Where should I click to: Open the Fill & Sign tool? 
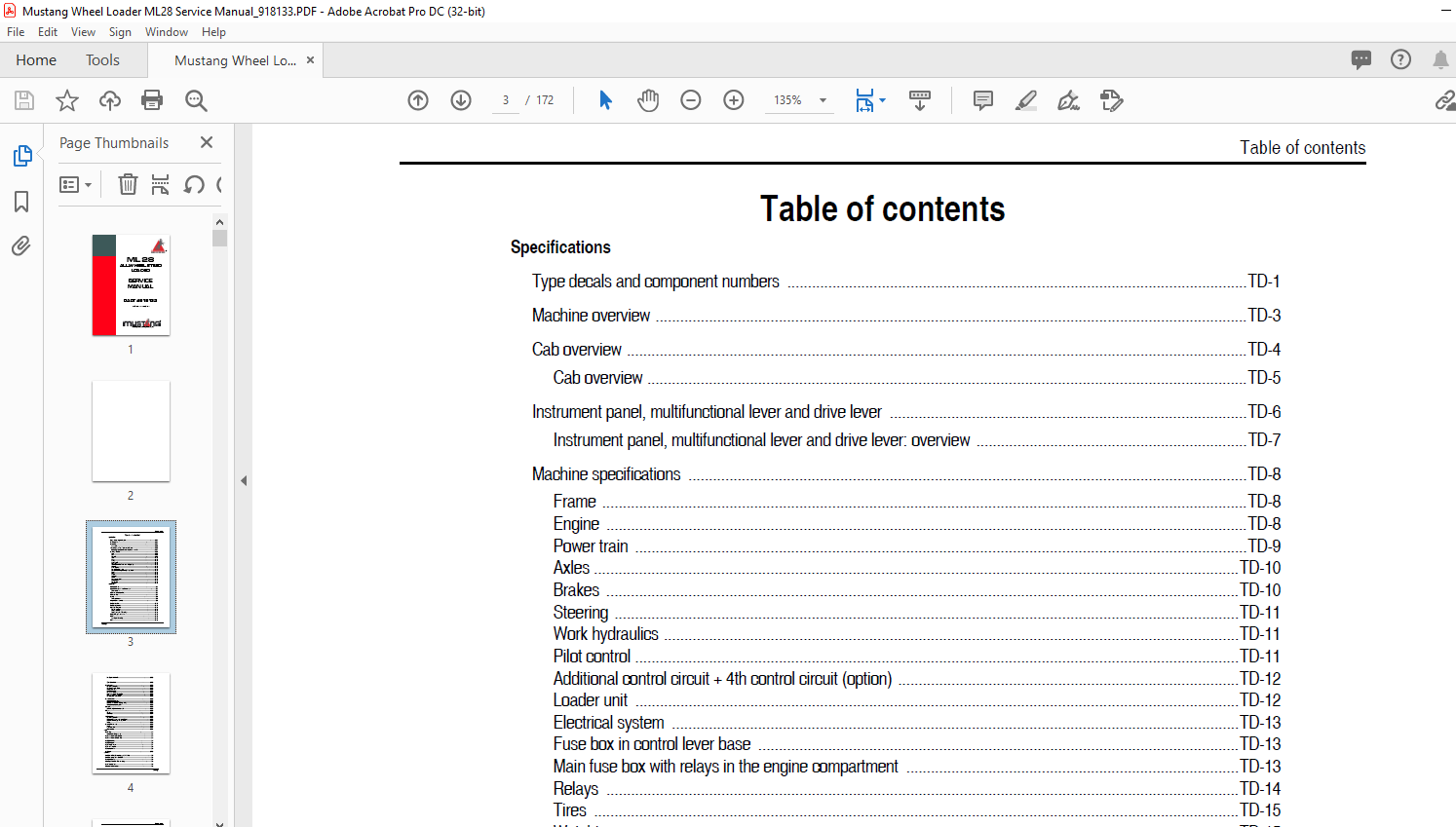1069,100
